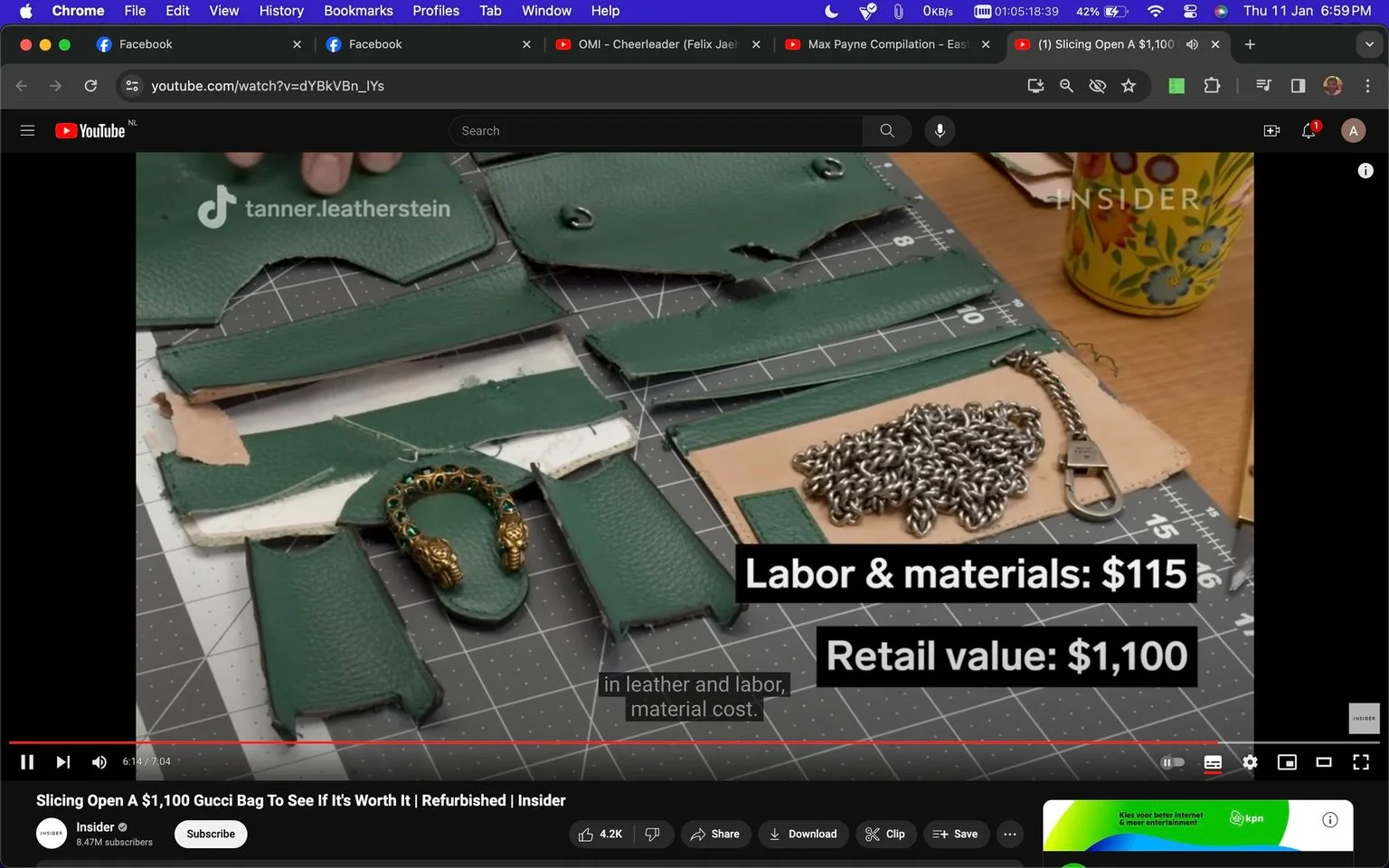Subscribe to the Insider channel
Image resolution: width=1389 pixels, height=868 pixels.
tap(211, 834)
